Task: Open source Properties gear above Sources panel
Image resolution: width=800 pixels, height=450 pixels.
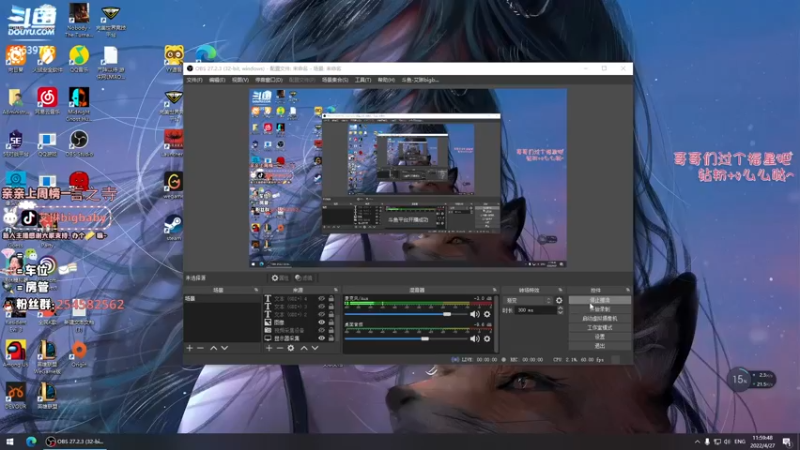Action: [280, 278]
